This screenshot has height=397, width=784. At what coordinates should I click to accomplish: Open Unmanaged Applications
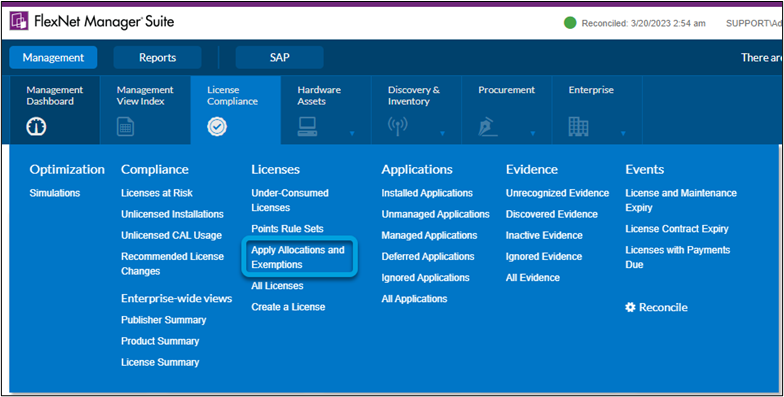point(436,214)
